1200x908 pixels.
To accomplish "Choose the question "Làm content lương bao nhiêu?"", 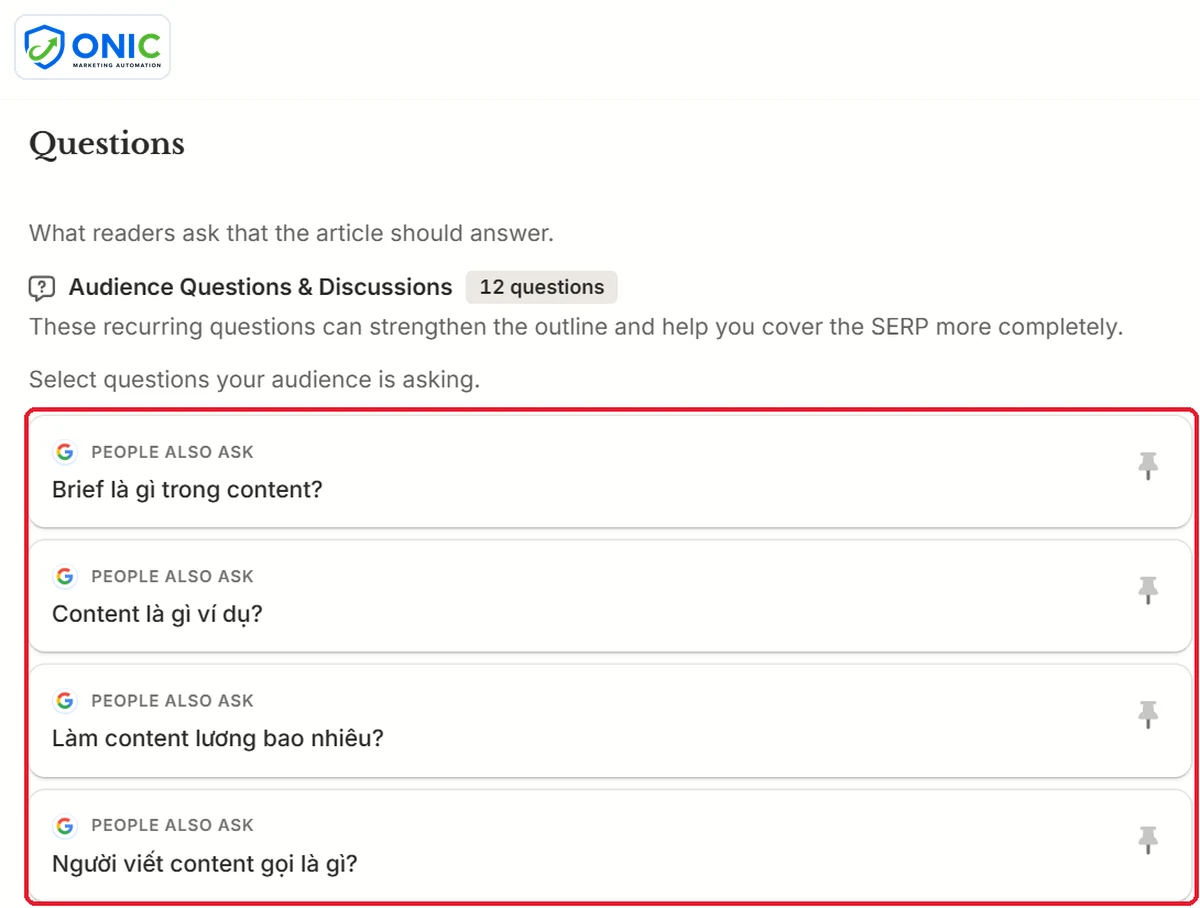I will pos(610,720).
